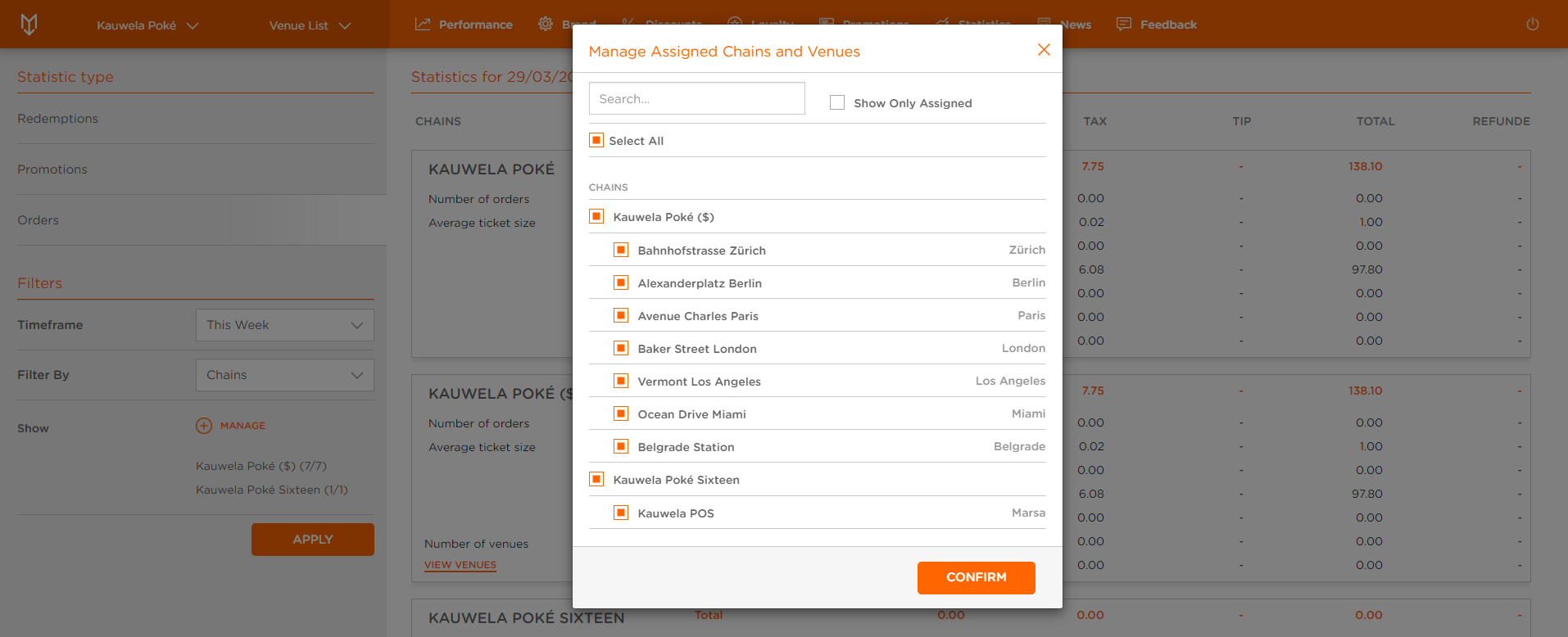Click the MANAGE link
The height and width of the screenshot is (637, 1568).
pos(242,426)
